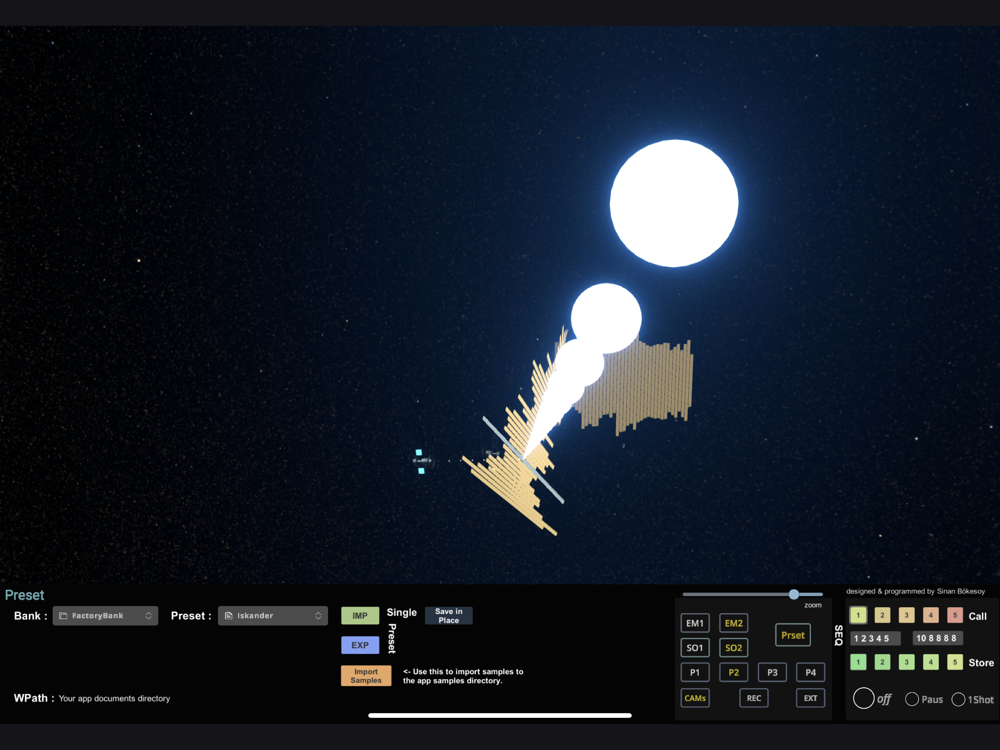
Task: Call sequence slot 4
Action: coord(930,615)
